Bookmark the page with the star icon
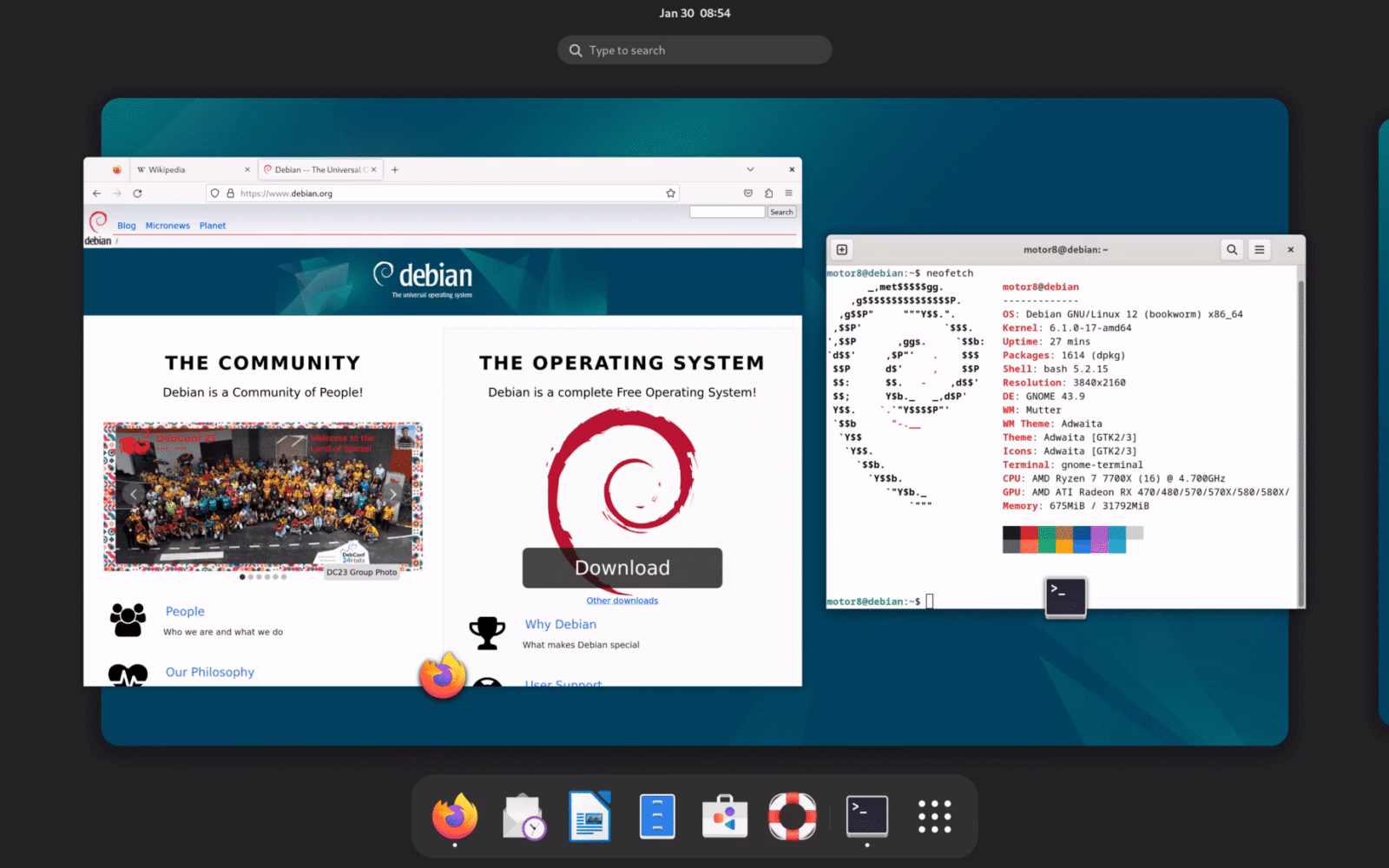 (x=670, y=194)
